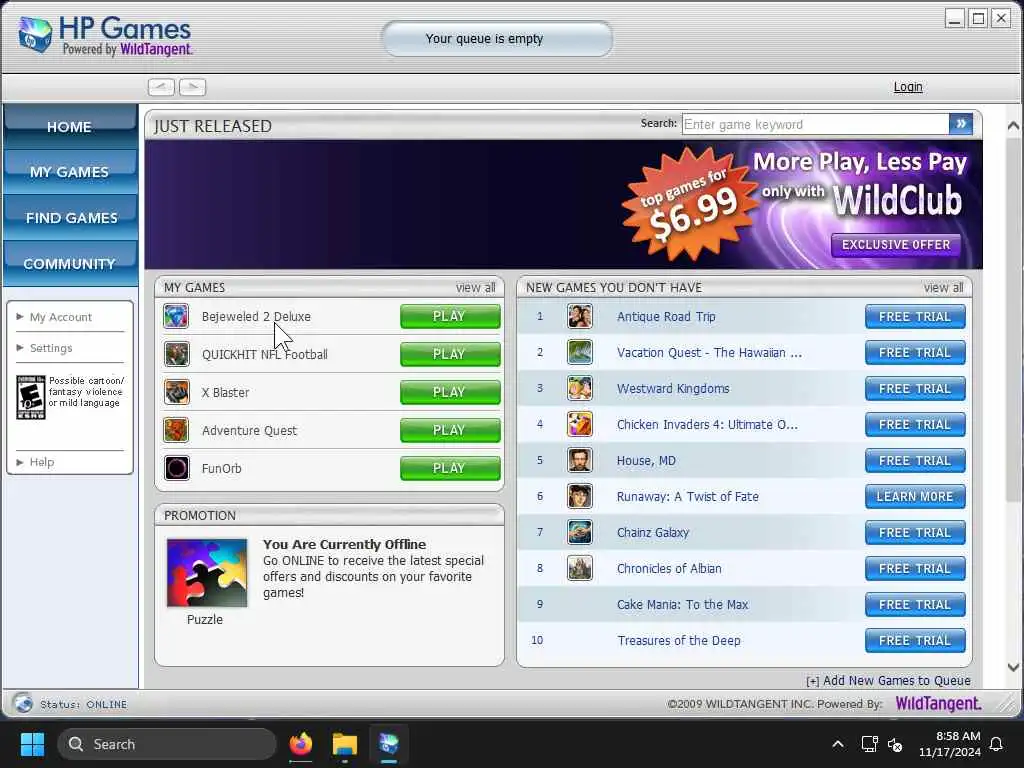Image resolution: width=1024 pixels, height=768 pixels.
Task: Click the Antique Road Trip icon
Action: (x=579, y=316)
